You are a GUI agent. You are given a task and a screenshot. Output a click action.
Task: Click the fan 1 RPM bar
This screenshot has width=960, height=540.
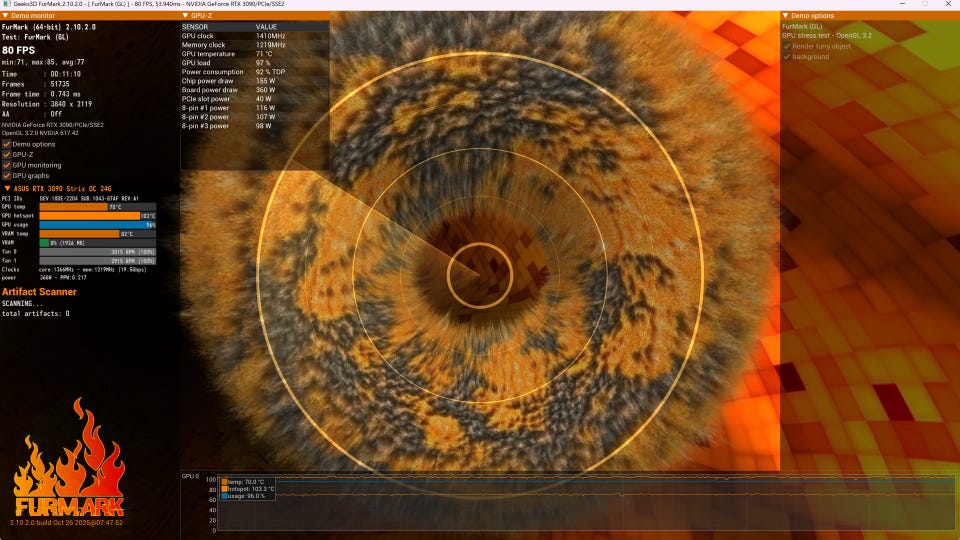tap(98, 261)
